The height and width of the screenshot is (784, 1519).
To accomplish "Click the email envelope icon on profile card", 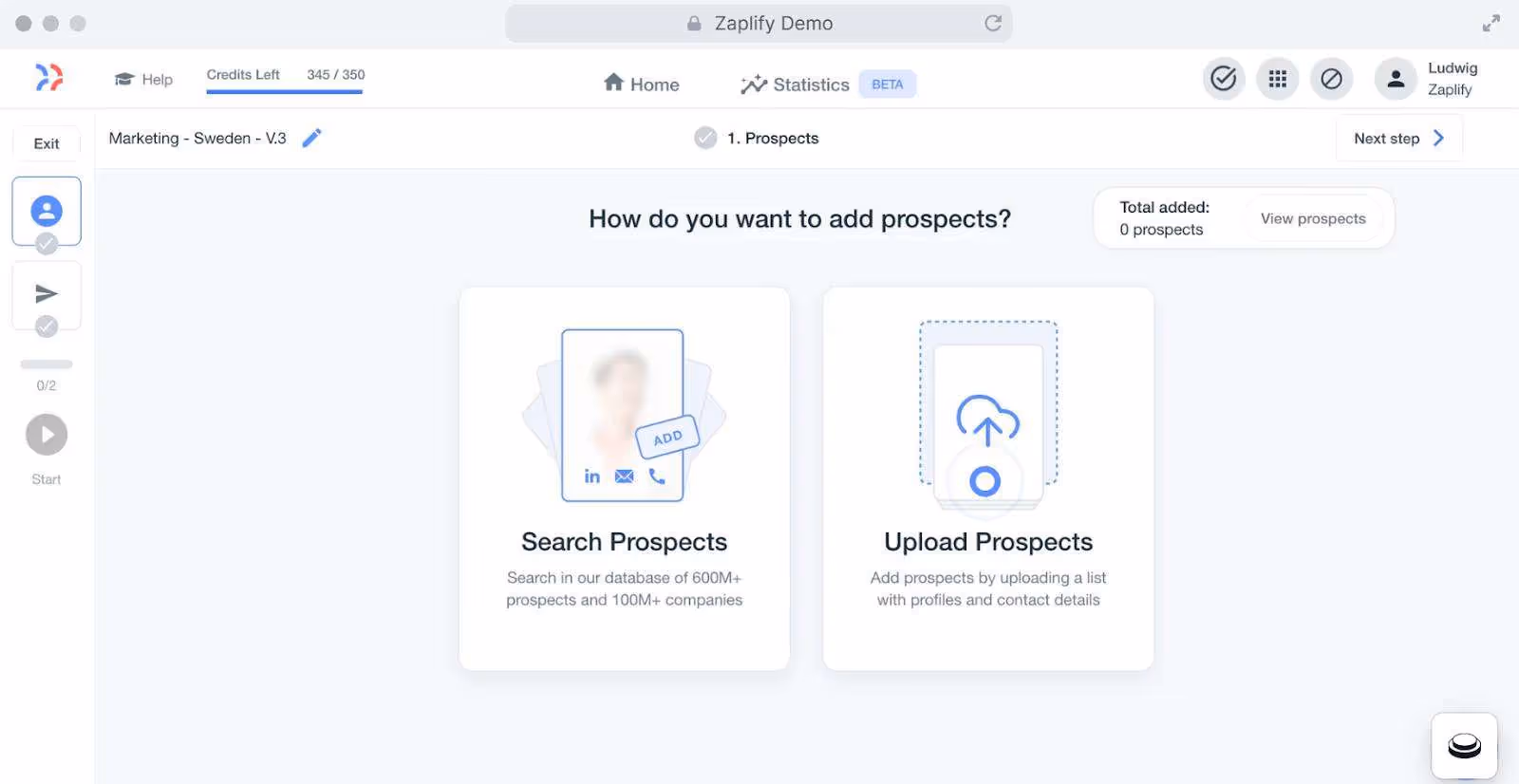I will pos(624,476).
